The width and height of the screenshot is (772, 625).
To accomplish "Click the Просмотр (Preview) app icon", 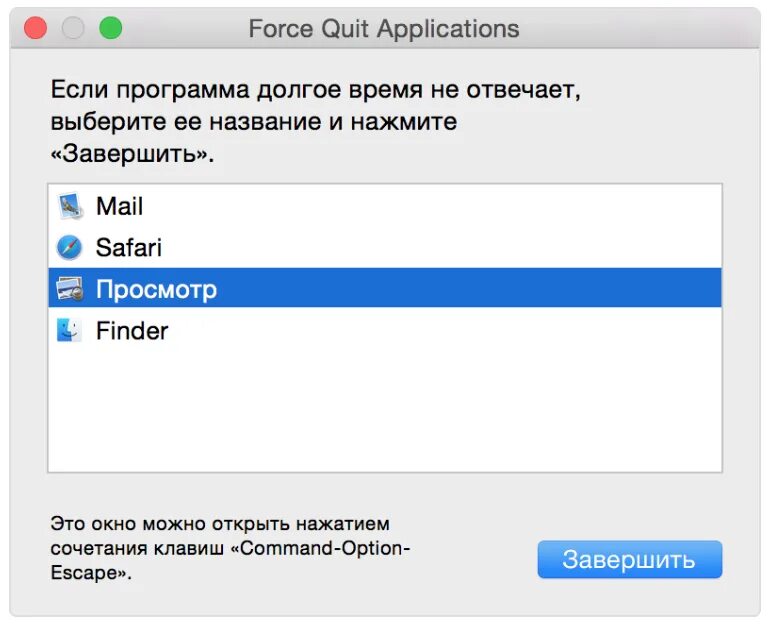I will (69, 290).
